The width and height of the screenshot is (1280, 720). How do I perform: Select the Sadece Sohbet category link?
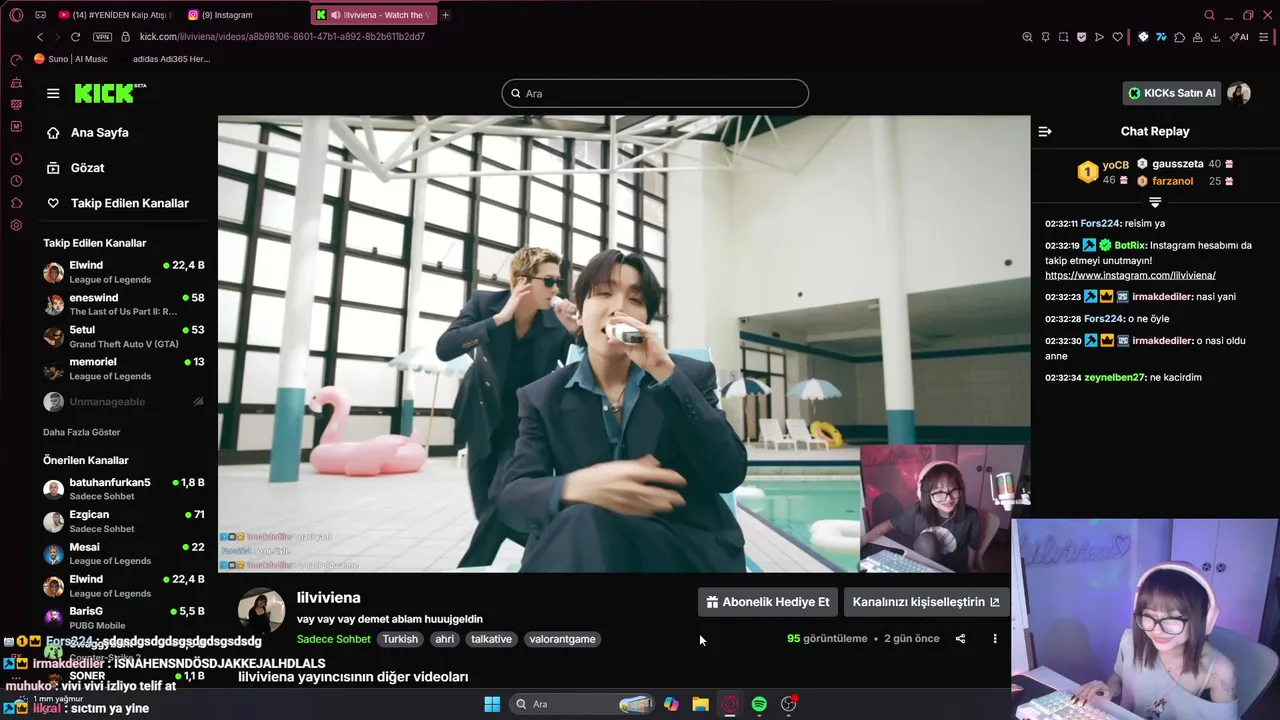(x=333, y=639)
